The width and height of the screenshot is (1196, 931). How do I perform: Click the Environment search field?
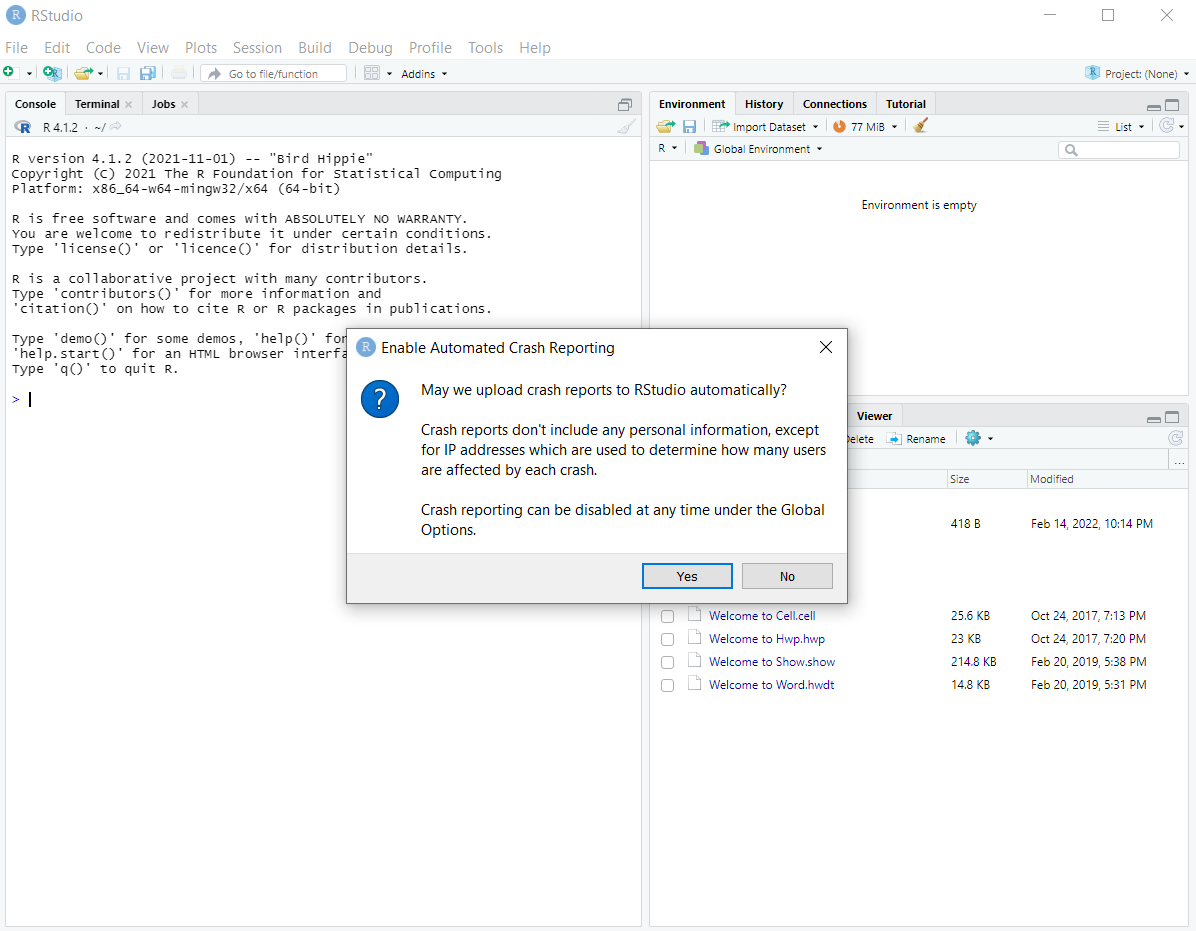pyautogui.click(x=1119, y=149)
